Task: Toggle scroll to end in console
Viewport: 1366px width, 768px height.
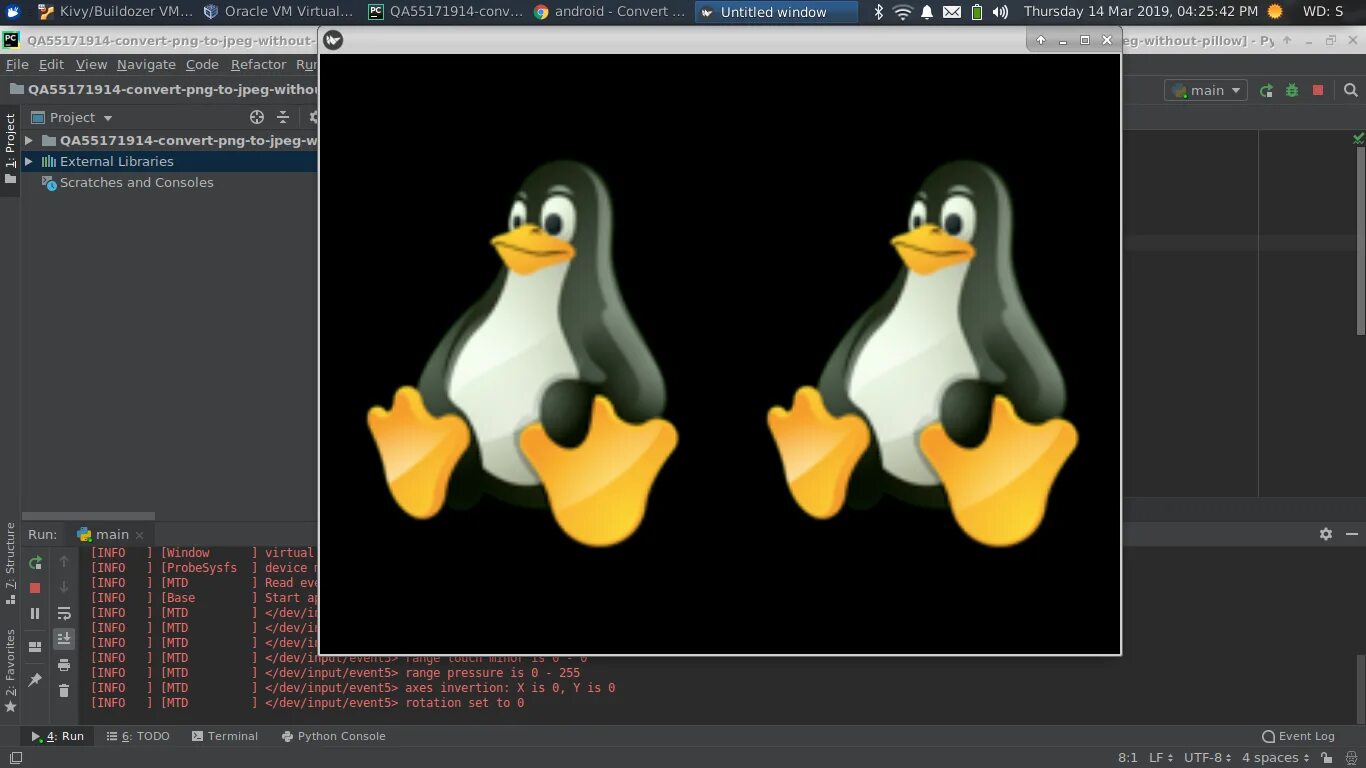Action: coord(64,638)
